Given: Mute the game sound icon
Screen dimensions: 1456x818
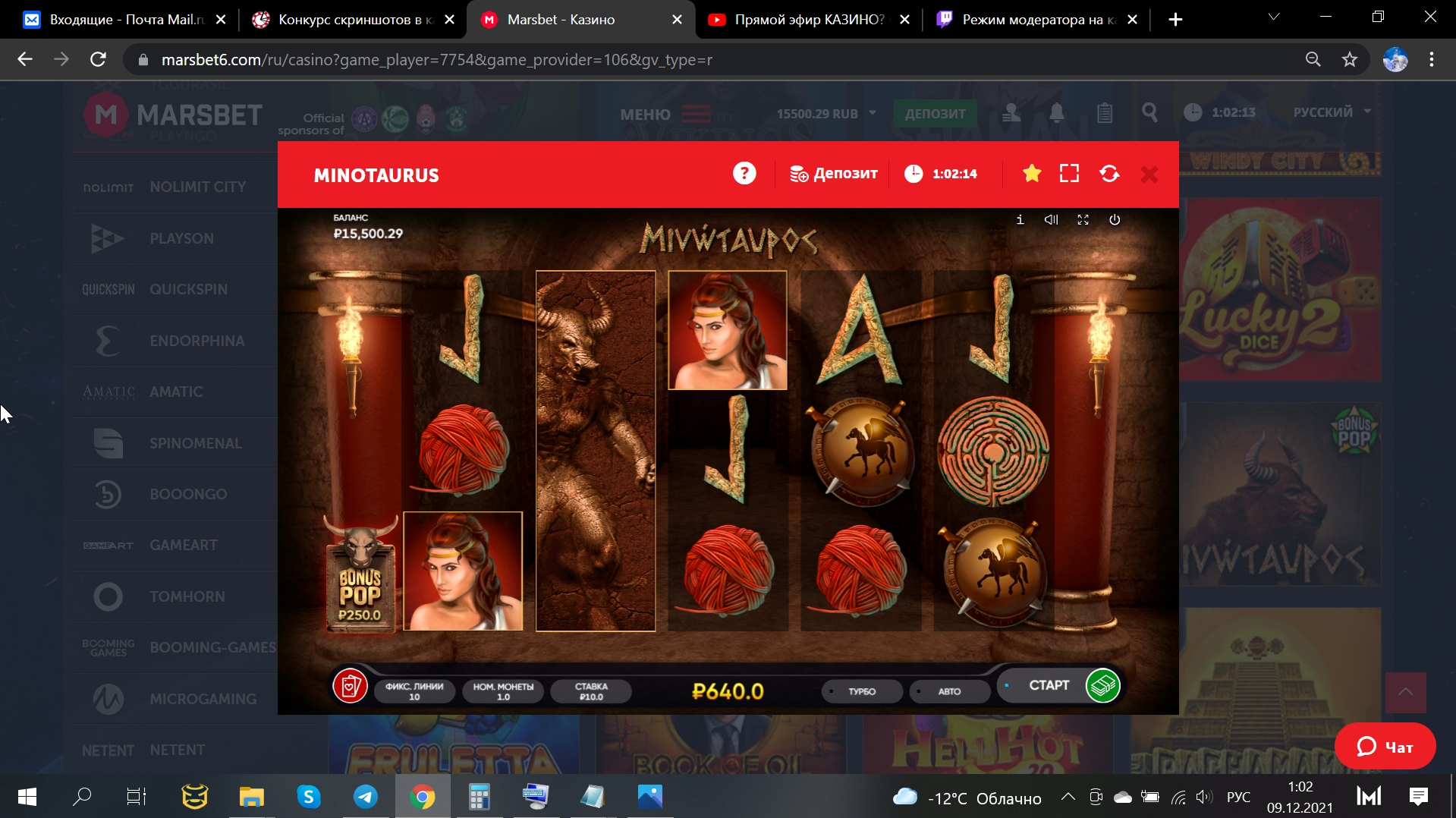Looking at the screenshot, I should coord(1051,220).
